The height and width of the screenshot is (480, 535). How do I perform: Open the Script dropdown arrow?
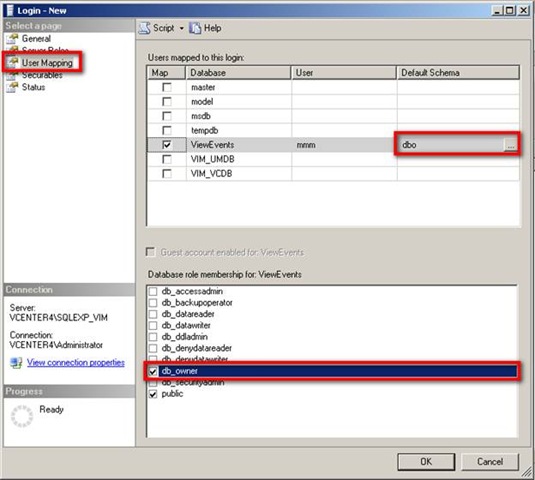point(182,28)
